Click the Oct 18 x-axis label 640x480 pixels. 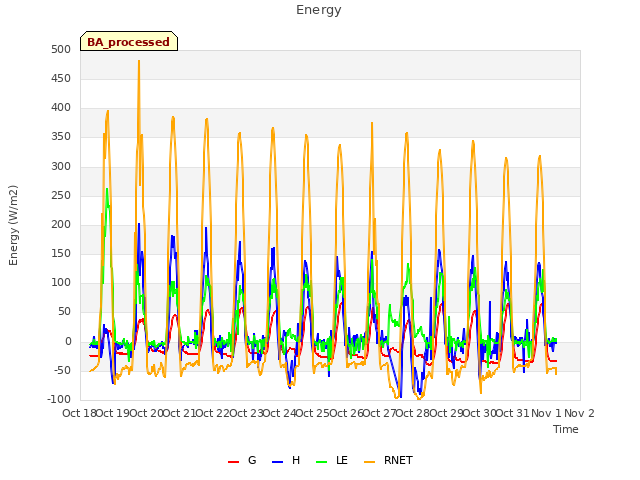click(79, 413)
